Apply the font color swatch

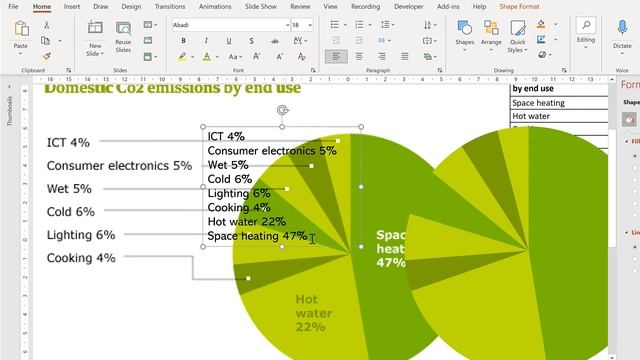click(x=207, y=57)
